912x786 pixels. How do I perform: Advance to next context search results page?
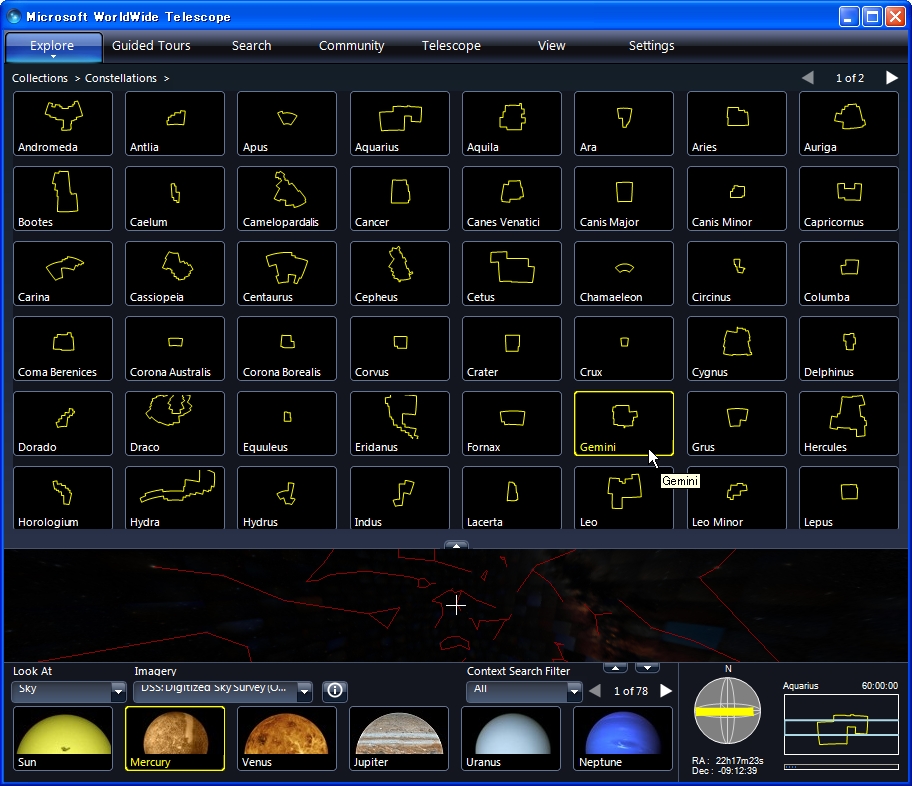pyautogui.click(x=666, y=691)
